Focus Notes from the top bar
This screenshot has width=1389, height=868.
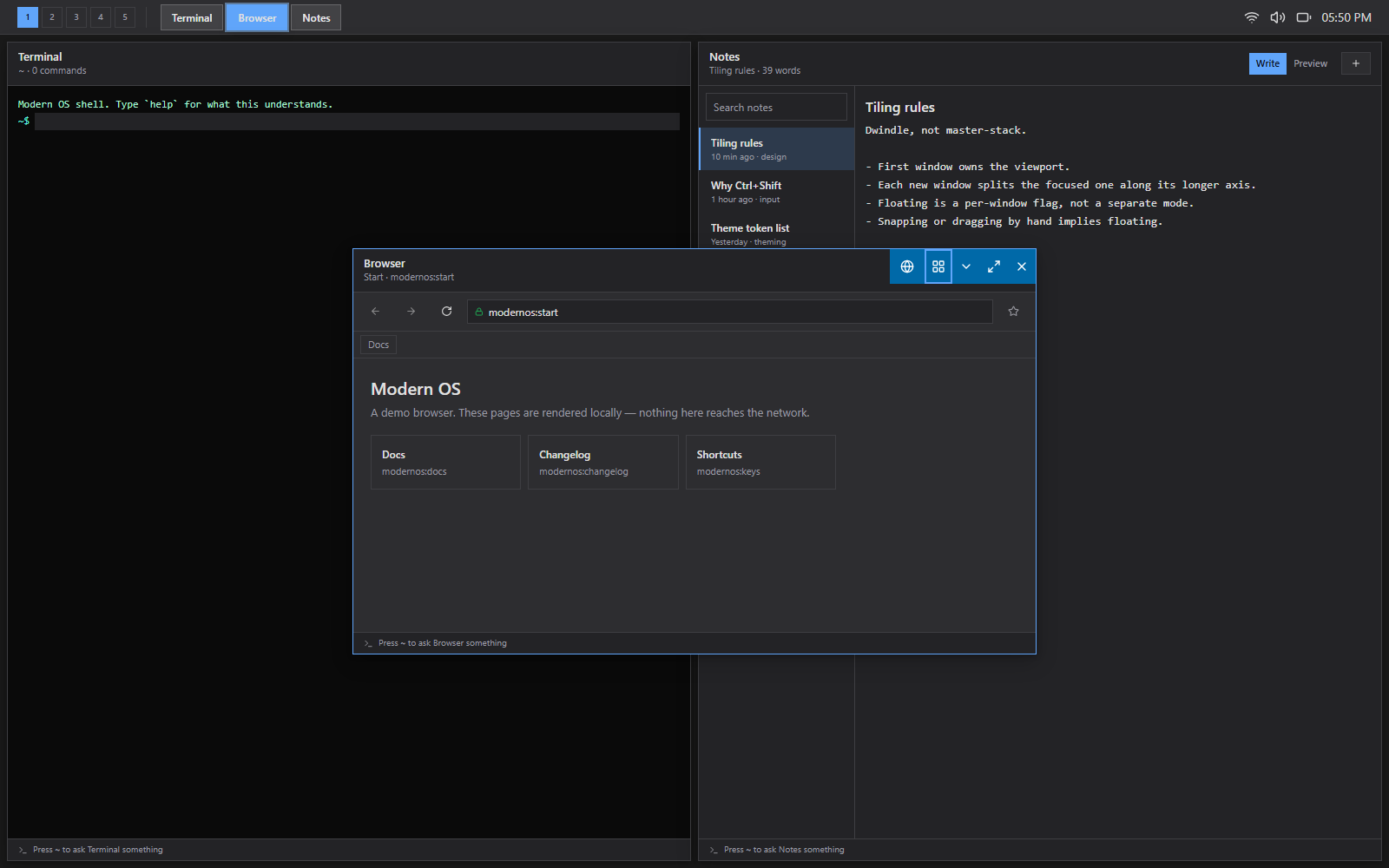click(x=316, y=17)
